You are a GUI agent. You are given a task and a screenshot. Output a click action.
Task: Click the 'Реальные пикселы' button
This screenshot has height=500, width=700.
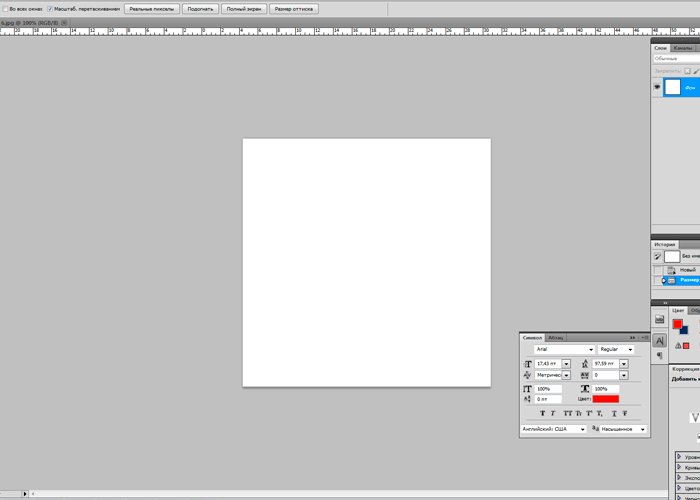tap(152, 8)
